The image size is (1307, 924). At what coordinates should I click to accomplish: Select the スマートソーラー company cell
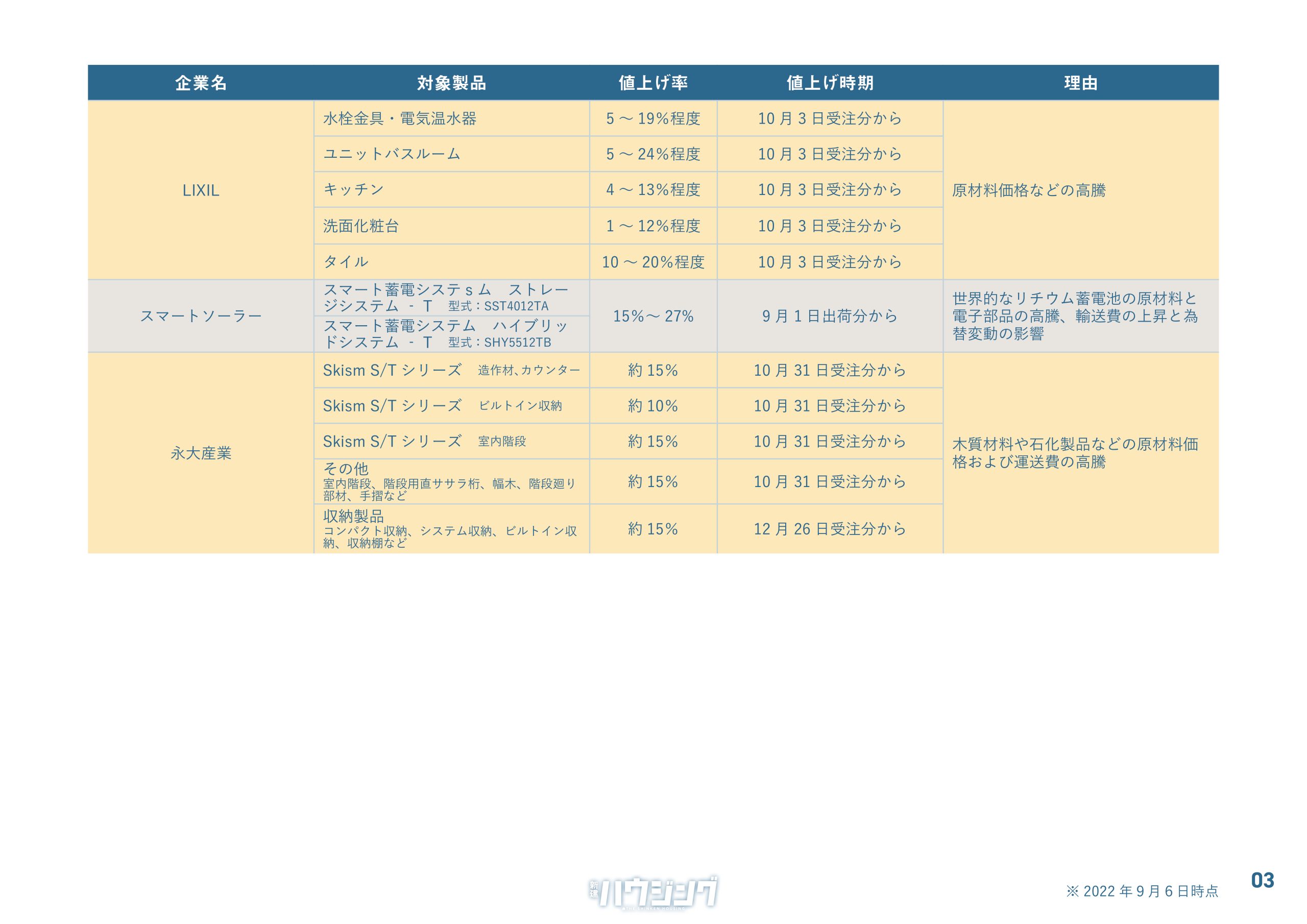[200, 316]
